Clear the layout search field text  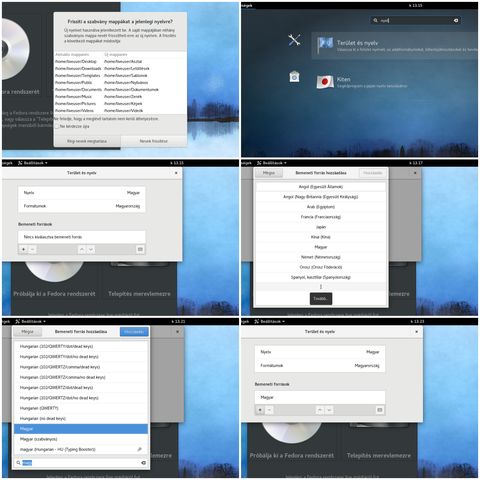click(x=144, y=463)
